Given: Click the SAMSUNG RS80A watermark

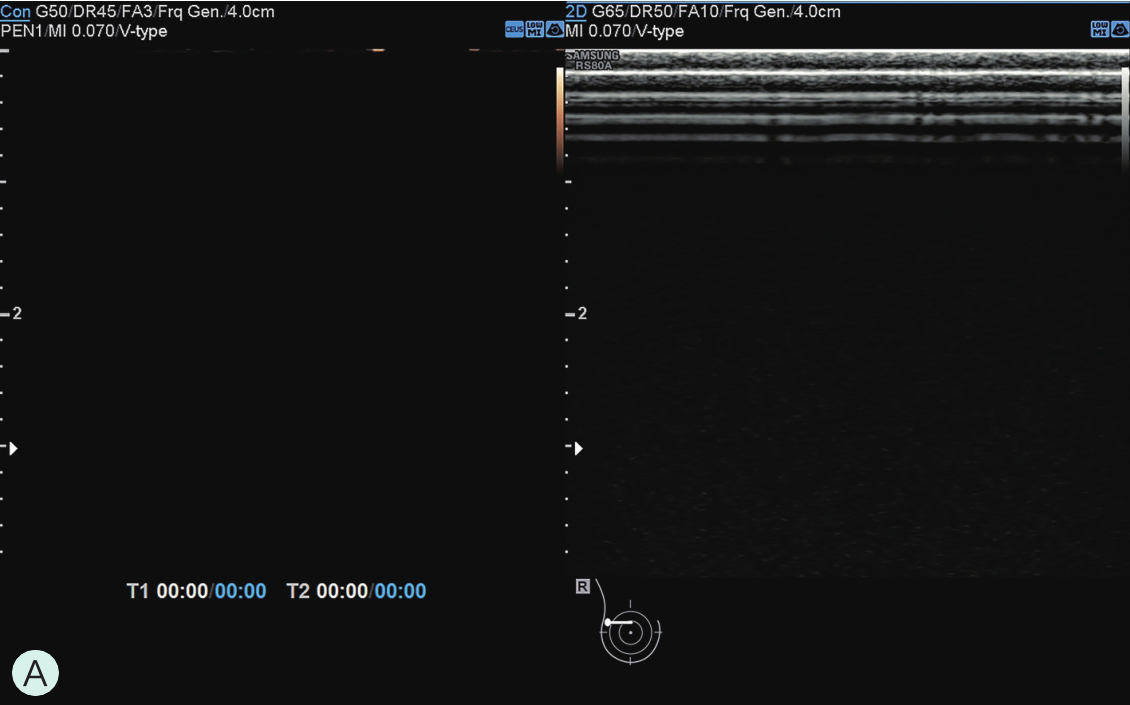Looking at the screenshot, I should tap(593, 60).
